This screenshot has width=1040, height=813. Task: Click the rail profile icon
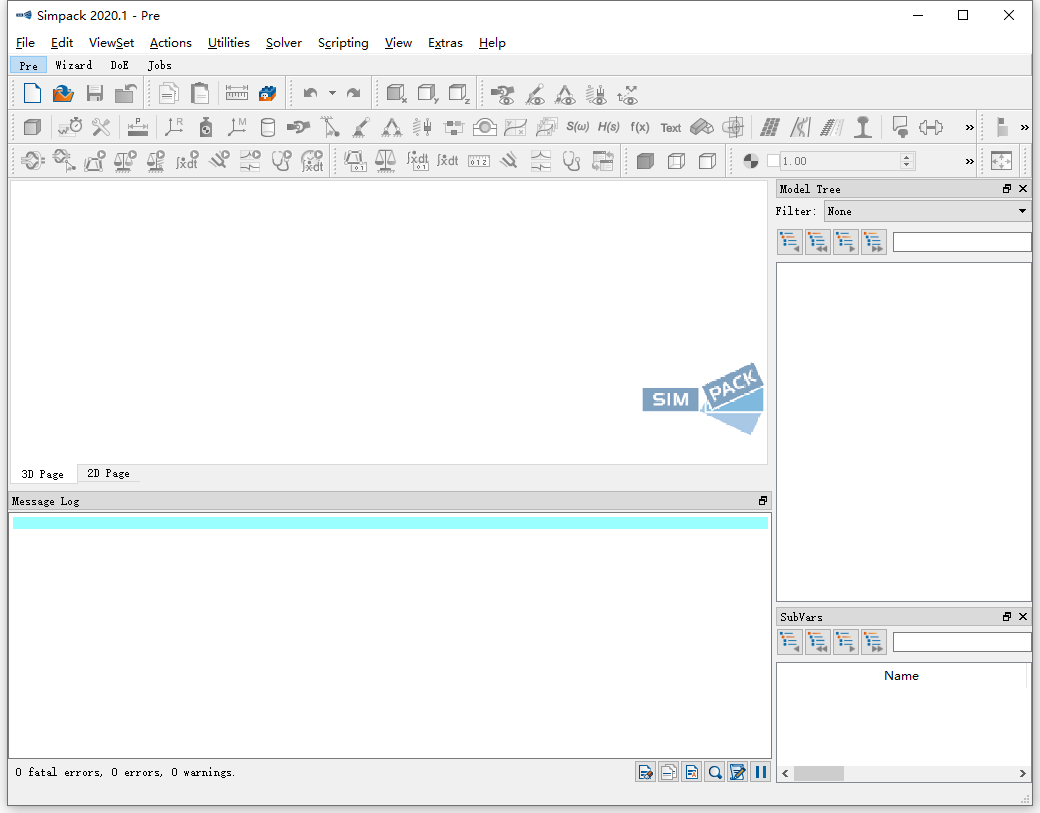[x=862, y=127]
